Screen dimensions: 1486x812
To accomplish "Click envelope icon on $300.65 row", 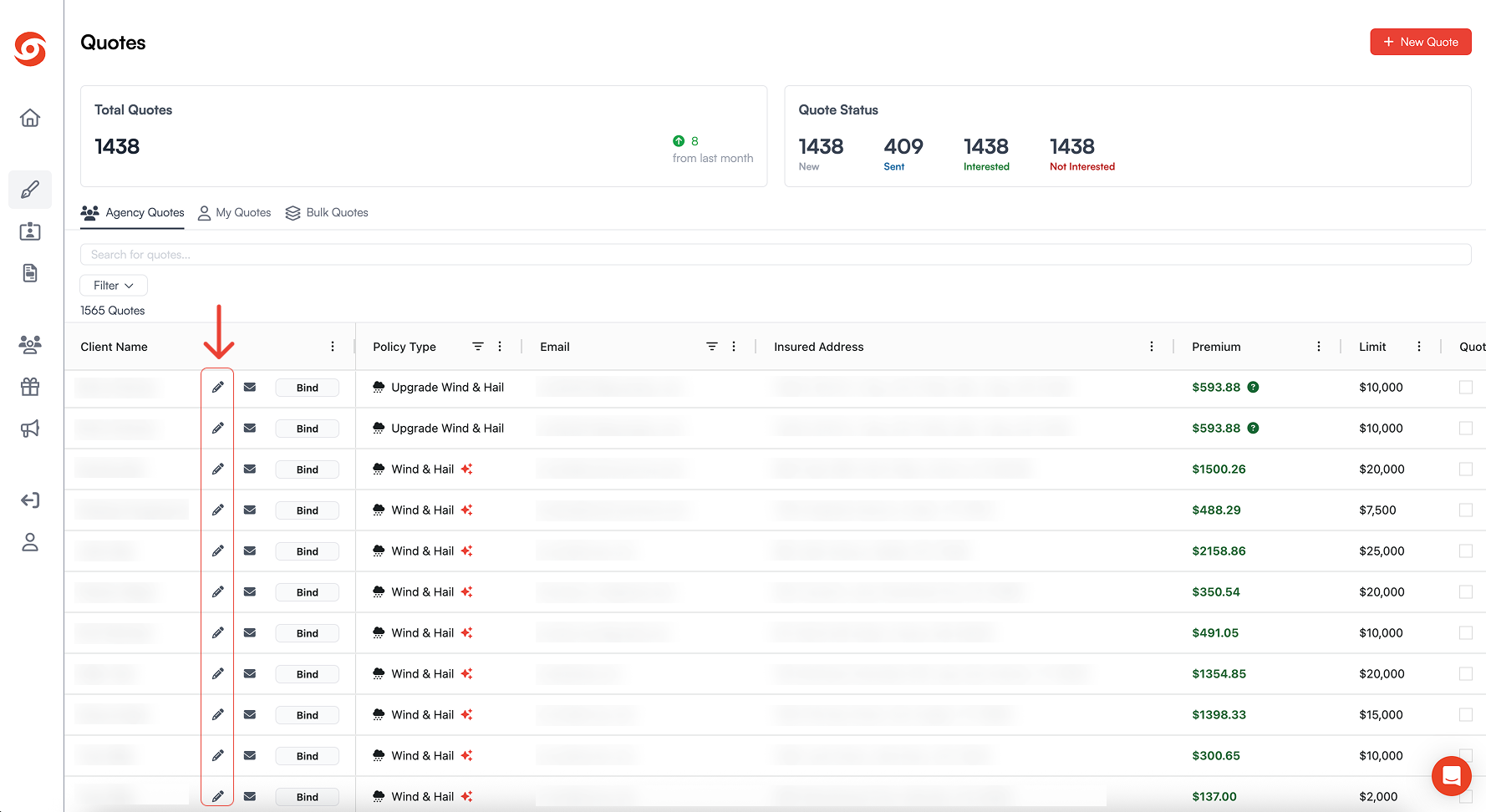I will 250,755.
